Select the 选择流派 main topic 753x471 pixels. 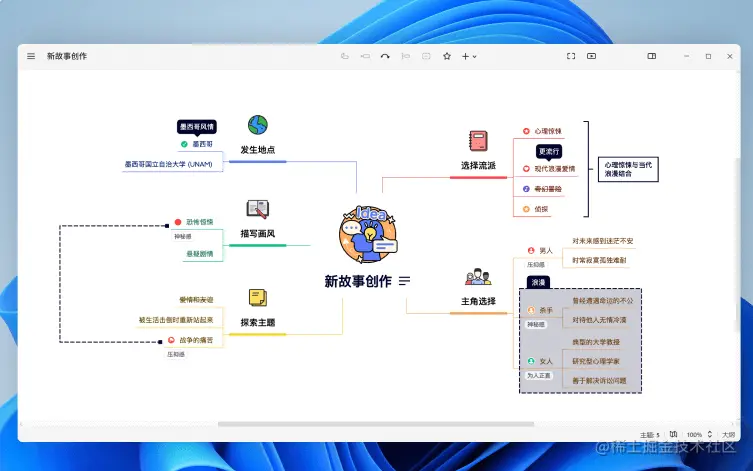pos(478,166)
